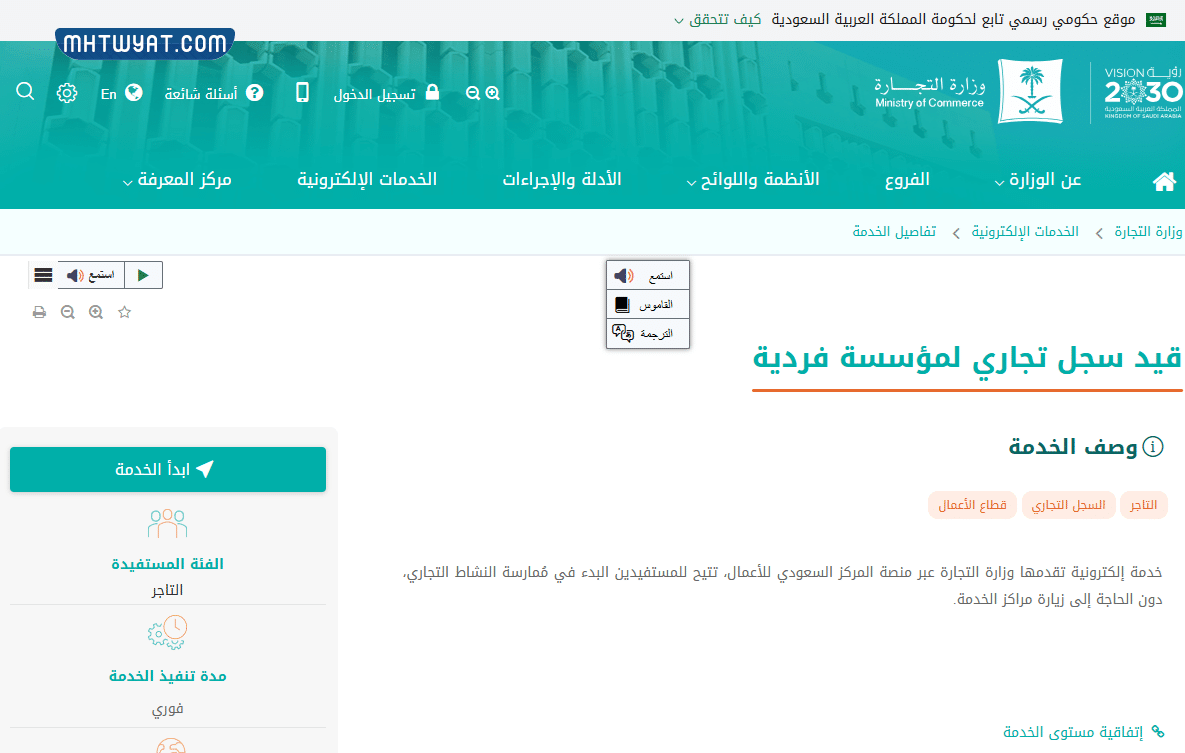This screenshot has height=753, width=1185.
Task: Select القاموس from the popup menu
Action: [x=647, y=304]
